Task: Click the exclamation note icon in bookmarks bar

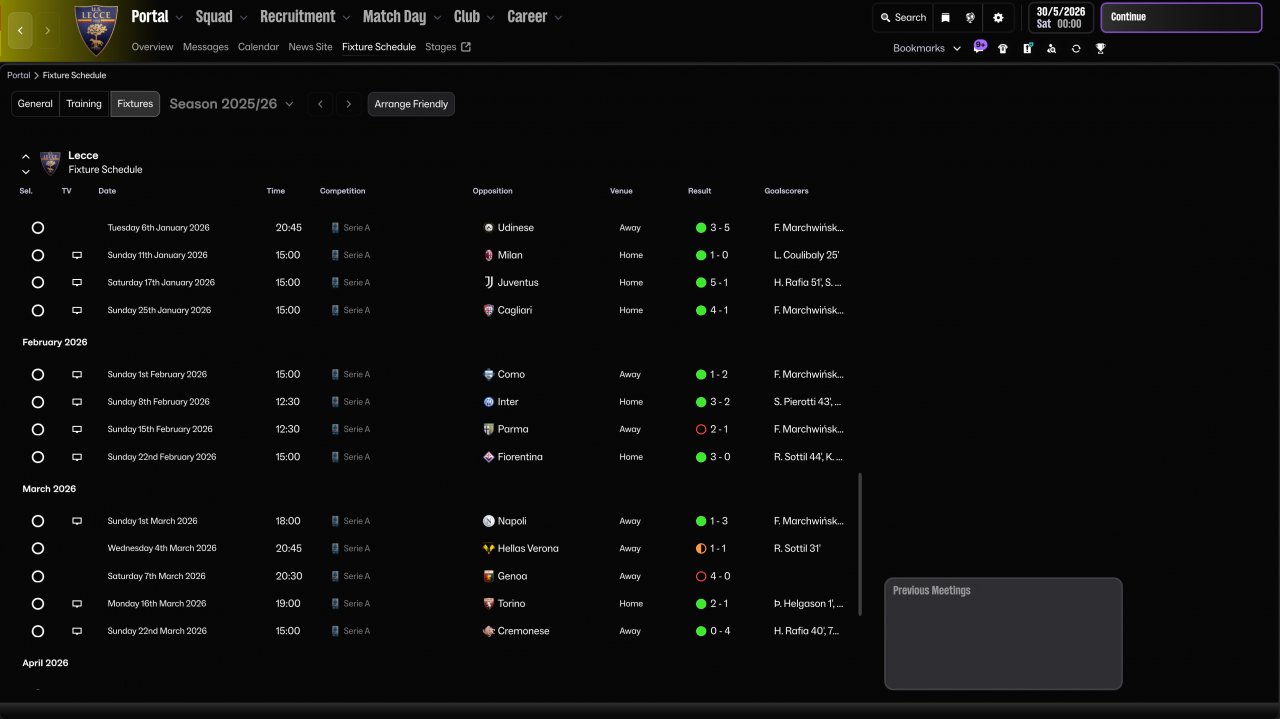Action: [1027, 48]
